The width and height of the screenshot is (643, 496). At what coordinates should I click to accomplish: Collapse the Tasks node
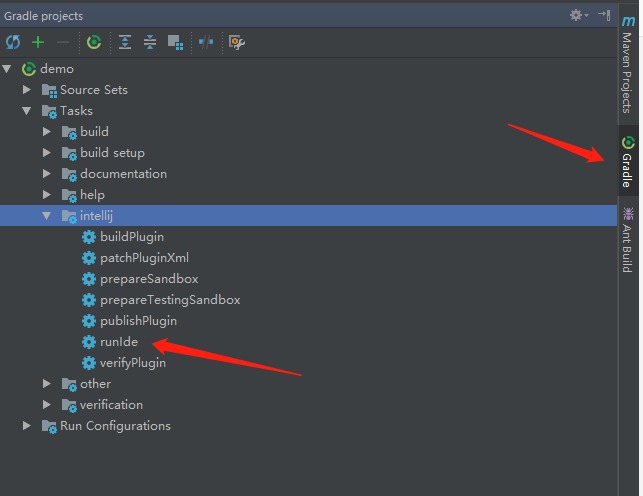(x=27, y=111)
